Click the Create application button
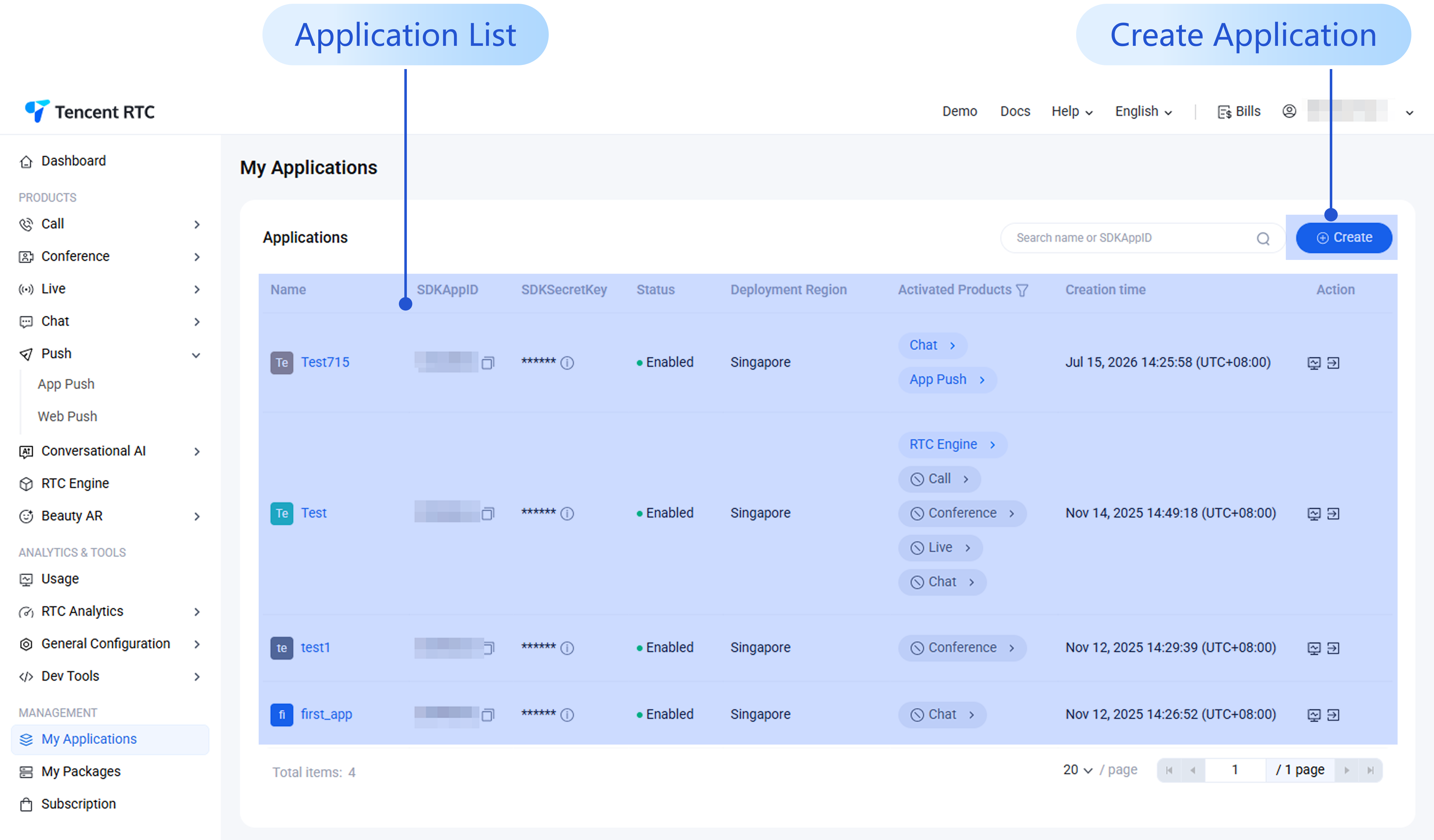Viewport: 1434px width, 840px height. coord(1344,238)
